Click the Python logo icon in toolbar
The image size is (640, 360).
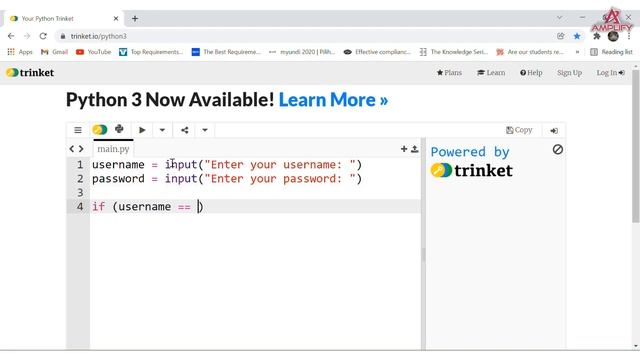click(119, 129)
